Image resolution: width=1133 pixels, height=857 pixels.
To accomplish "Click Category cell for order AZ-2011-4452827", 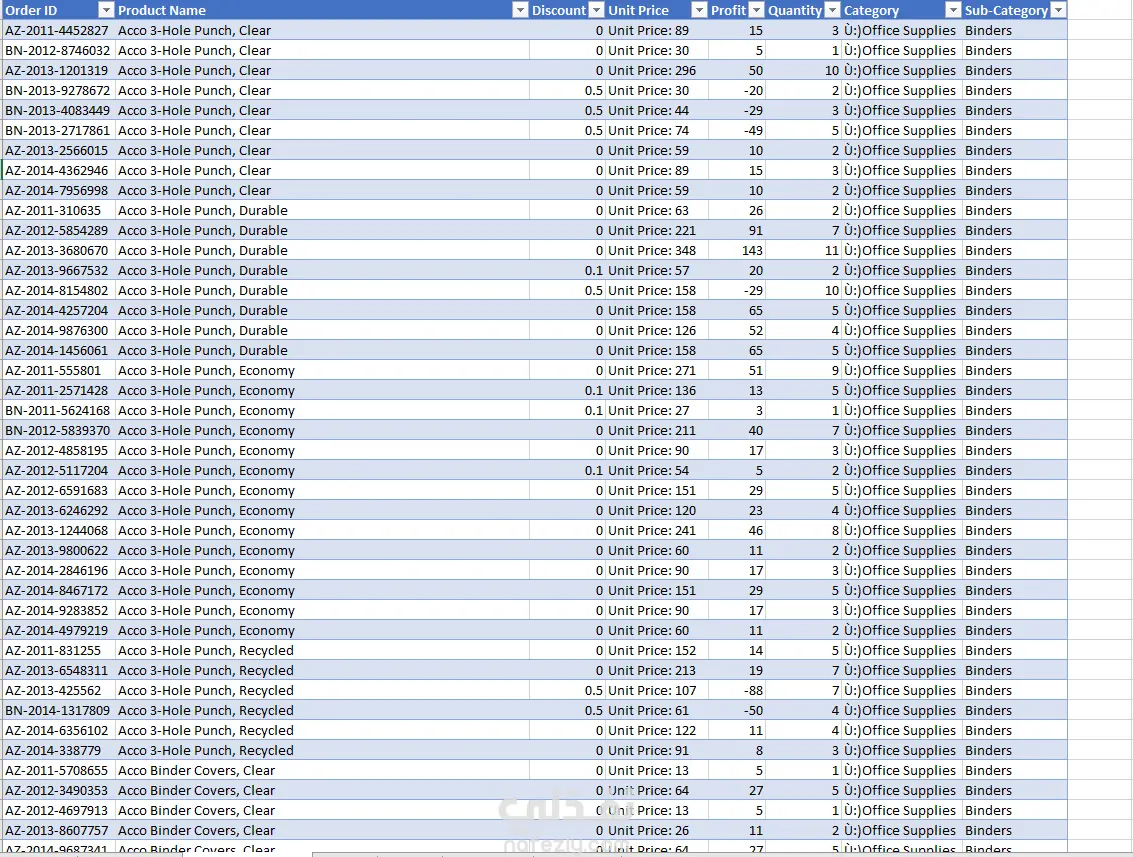I will coord(902,30).
